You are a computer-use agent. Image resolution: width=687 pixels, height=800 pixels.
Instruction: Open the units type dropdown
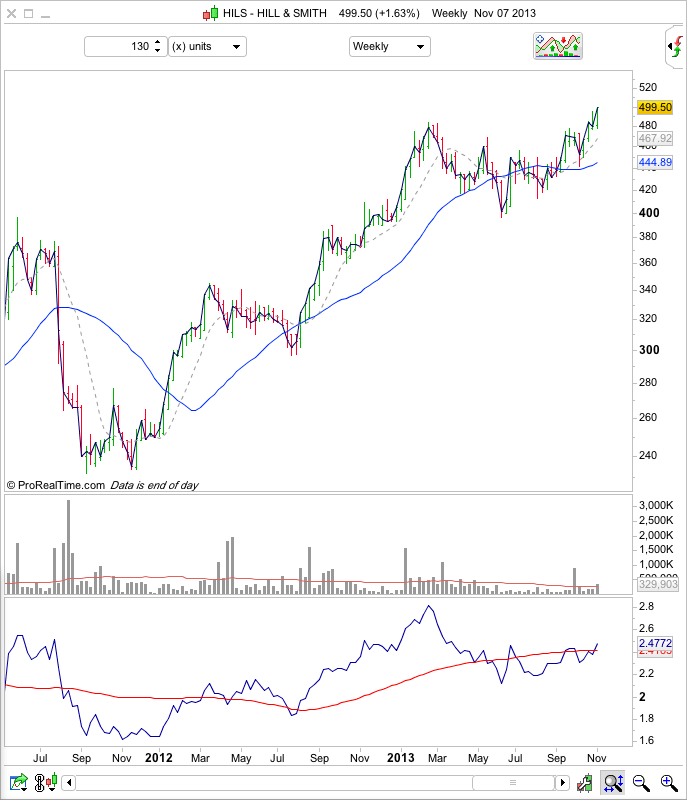click(x=208, y=46)
